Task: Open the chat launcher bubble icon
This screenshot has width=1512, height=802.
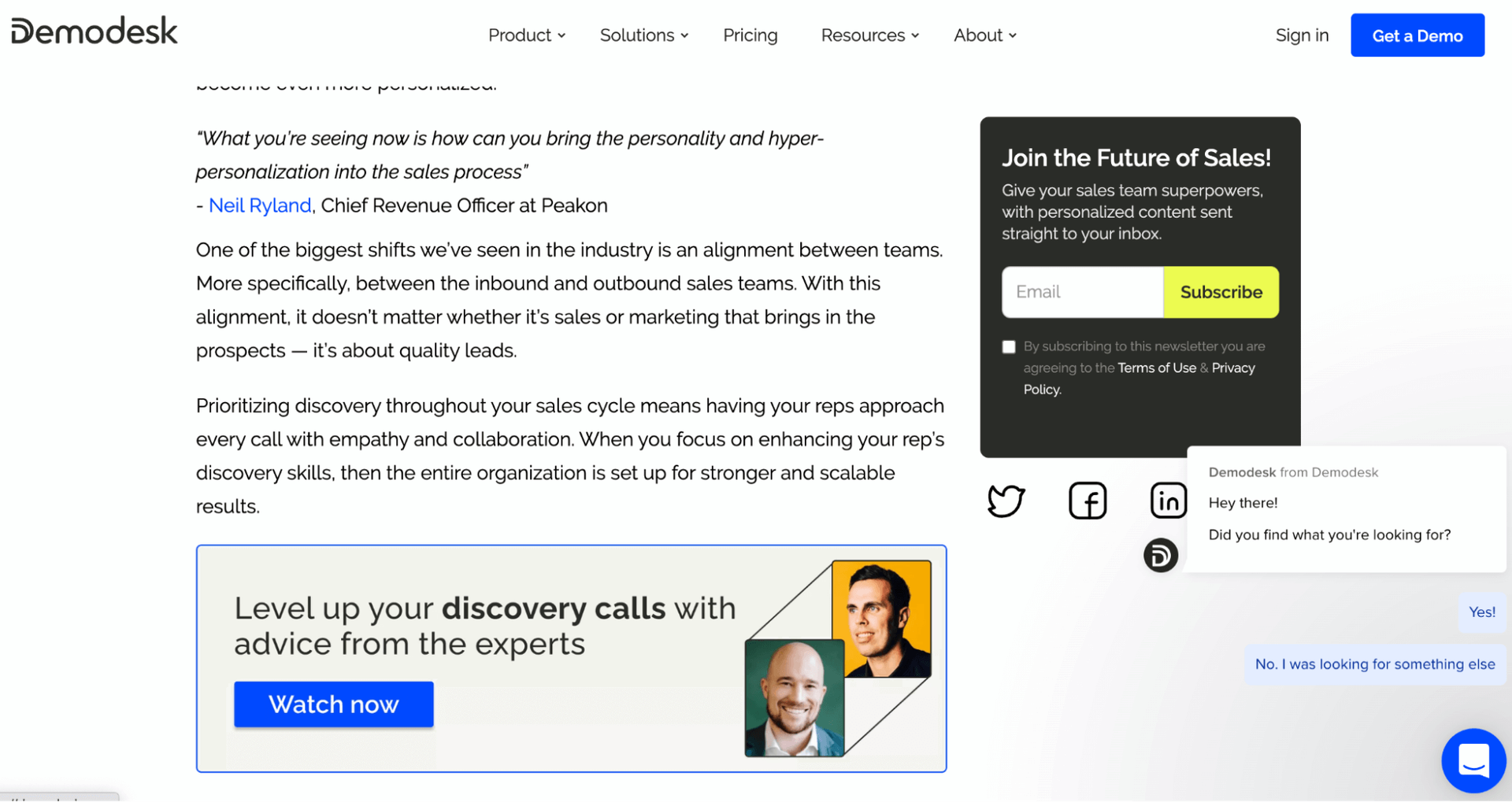Action: pos(1473,760)
